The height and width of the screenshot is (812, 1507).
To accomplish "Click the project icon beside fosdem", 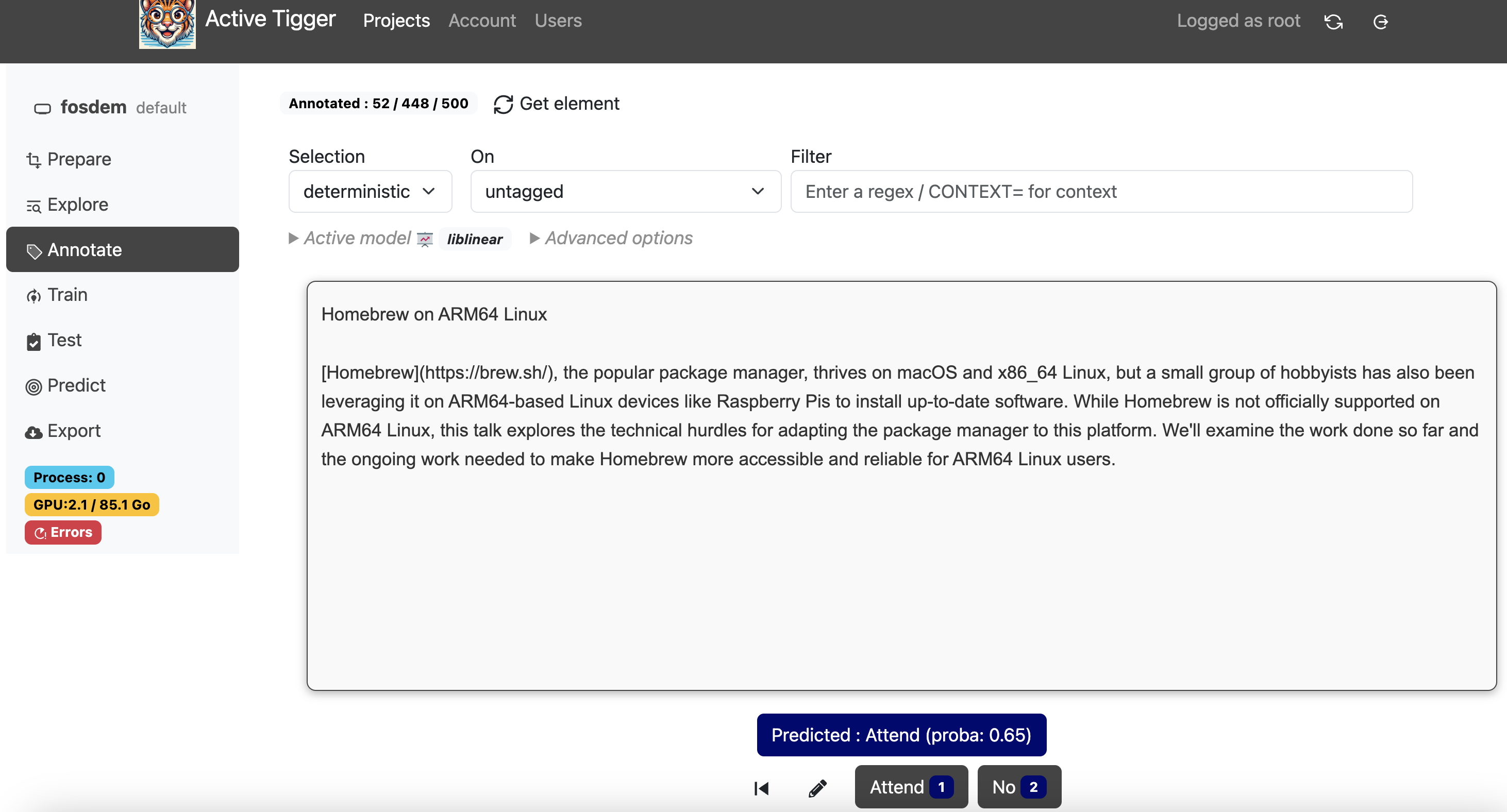I will (x=42, y=108).
